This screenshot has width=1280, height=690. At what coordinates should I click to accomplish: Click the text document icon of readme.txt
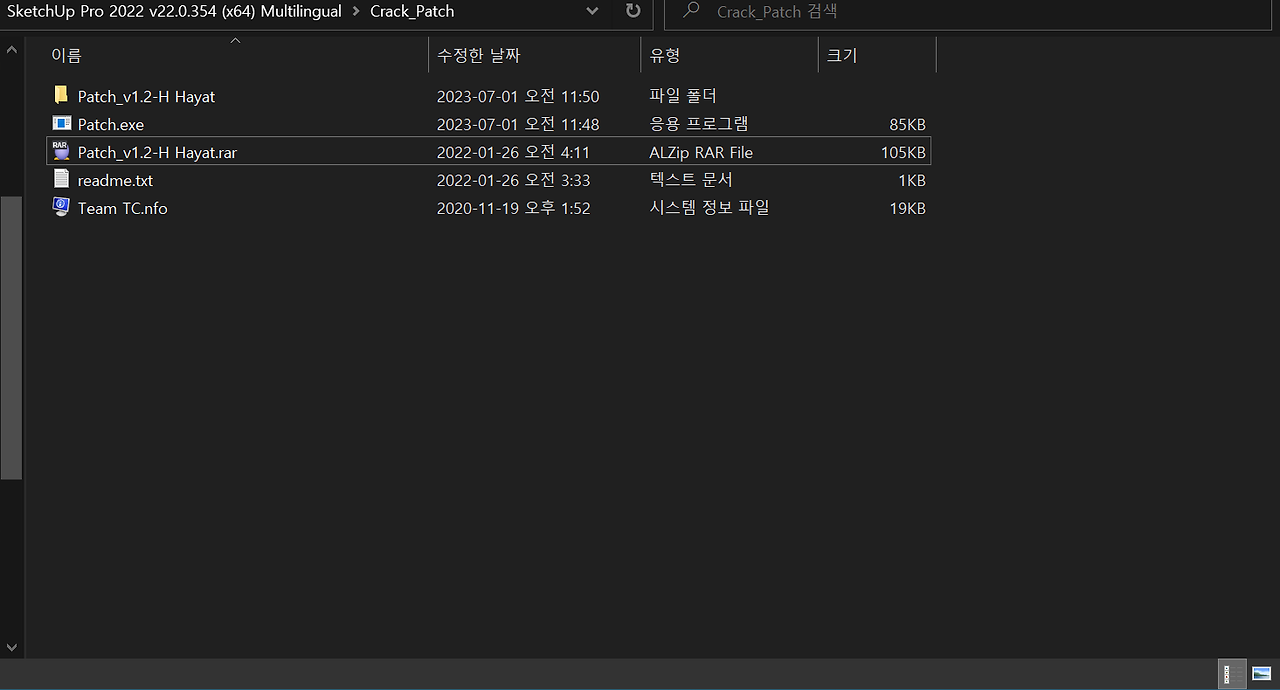click(60, 180)
